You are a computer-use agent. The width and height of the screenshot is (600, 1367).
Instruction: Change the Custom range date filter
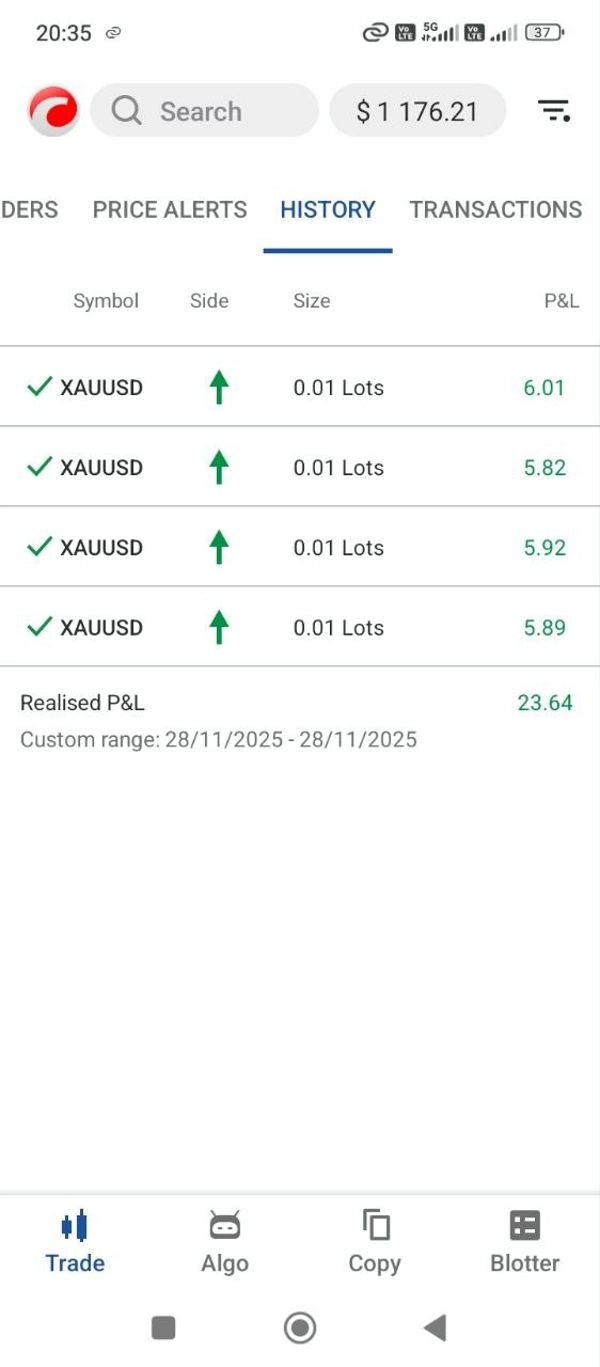(x=218, y=740)
